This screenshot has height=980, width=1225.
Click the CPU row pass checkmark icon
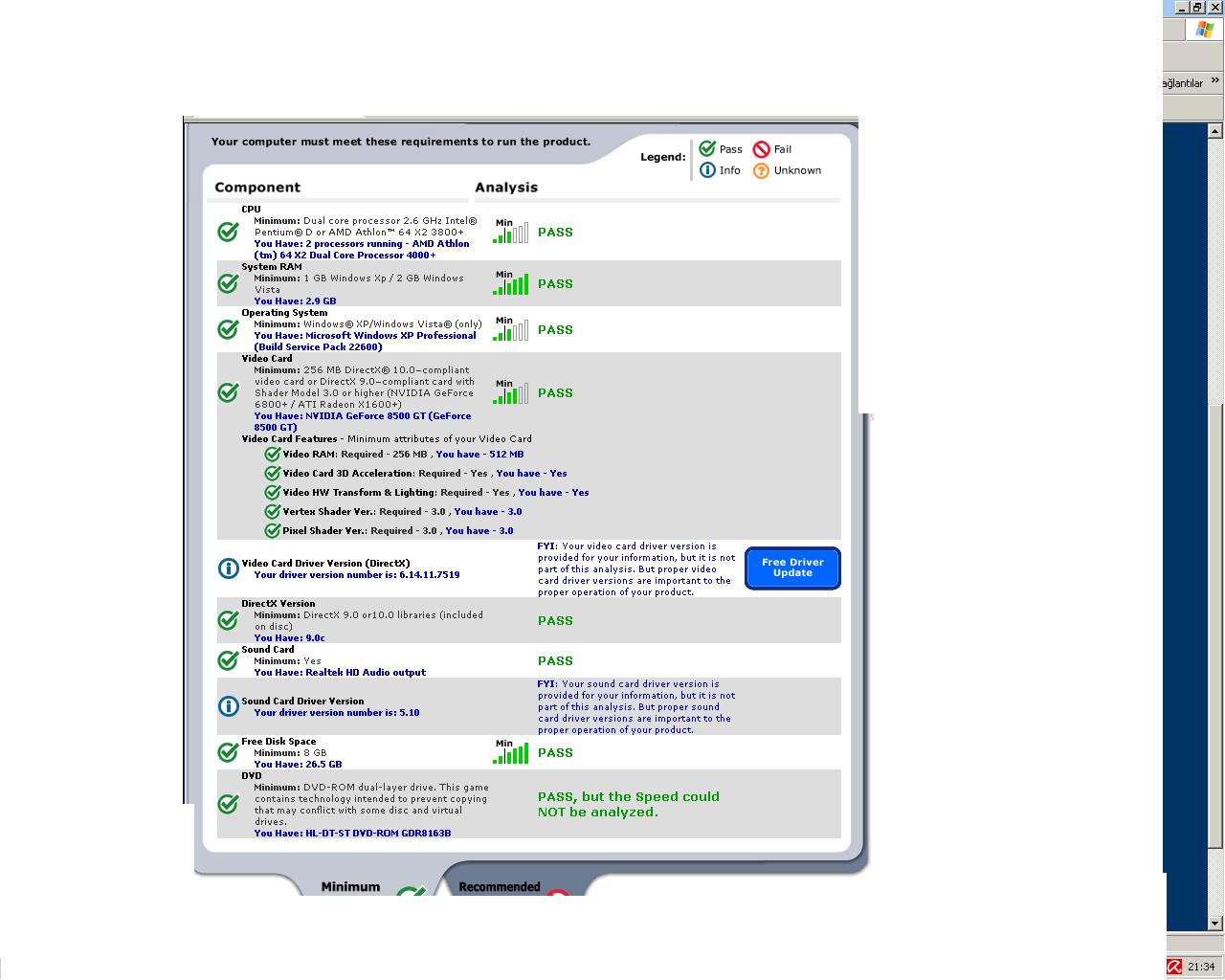coord(228,232)
